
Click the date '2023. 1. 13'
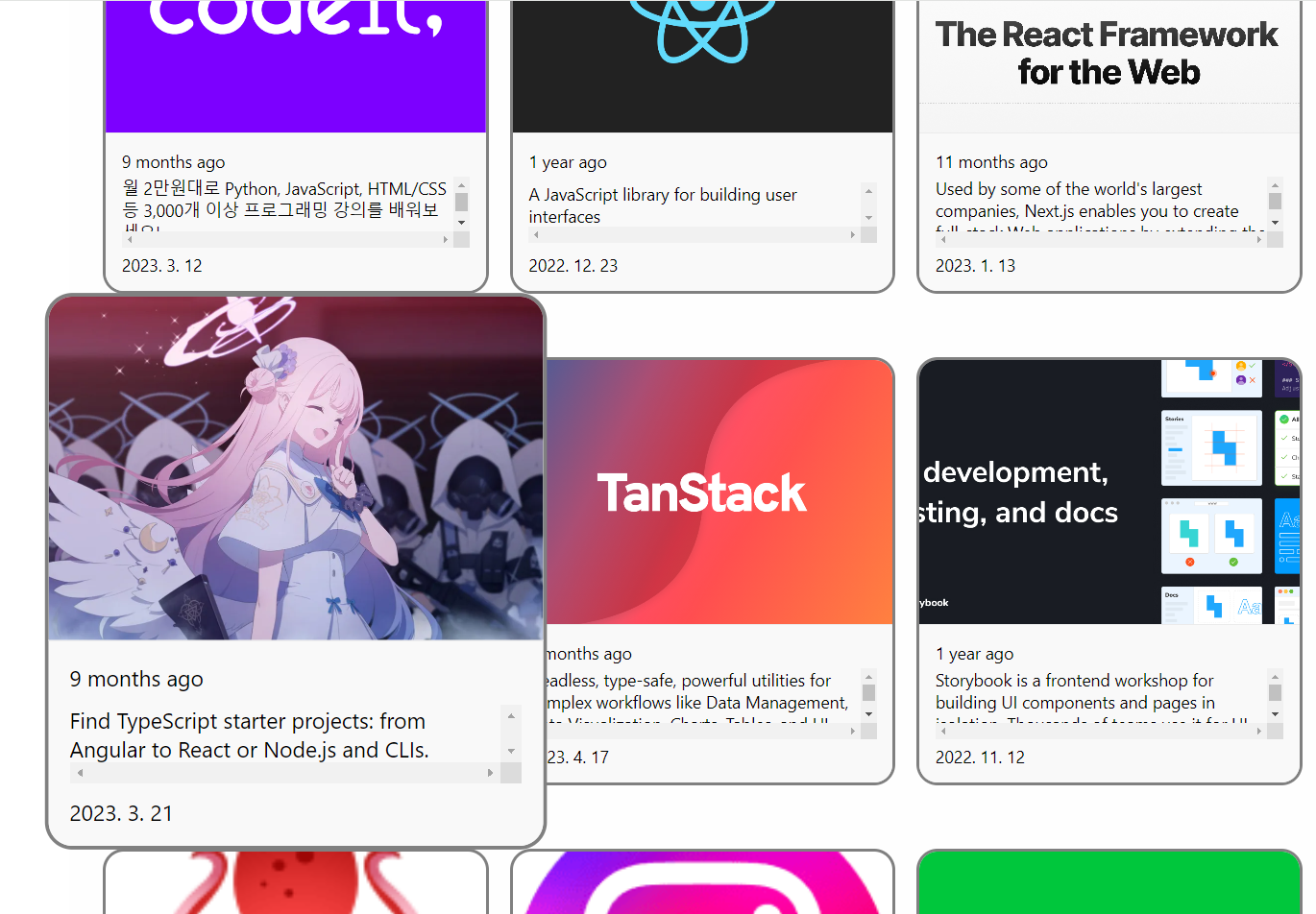point(976,266)
